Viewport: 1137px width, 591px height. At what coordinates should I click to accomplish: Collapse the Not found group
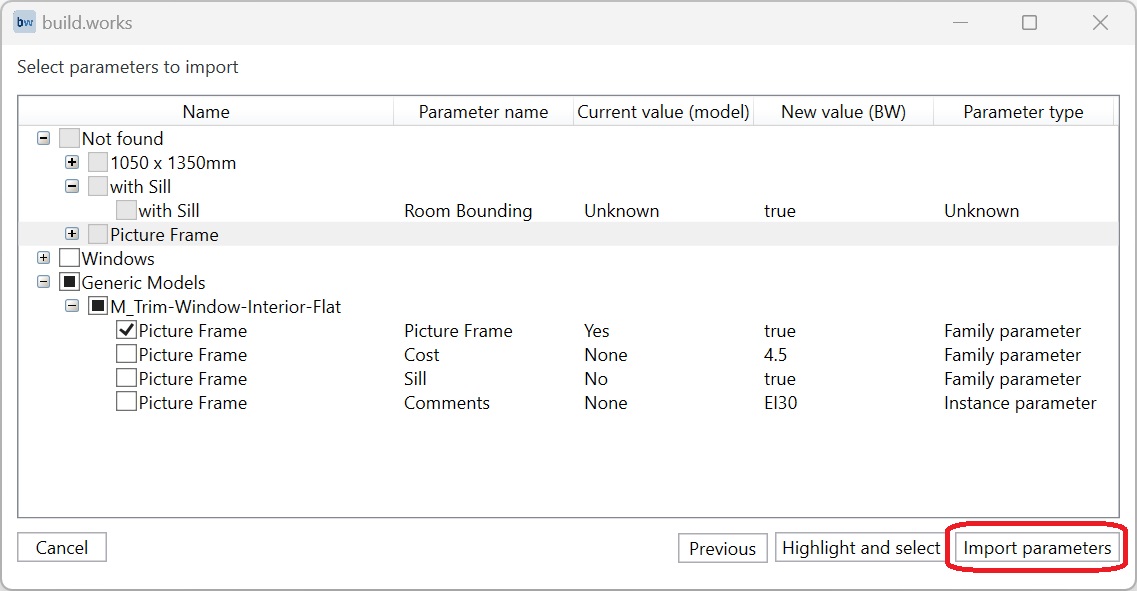[43, 138]
